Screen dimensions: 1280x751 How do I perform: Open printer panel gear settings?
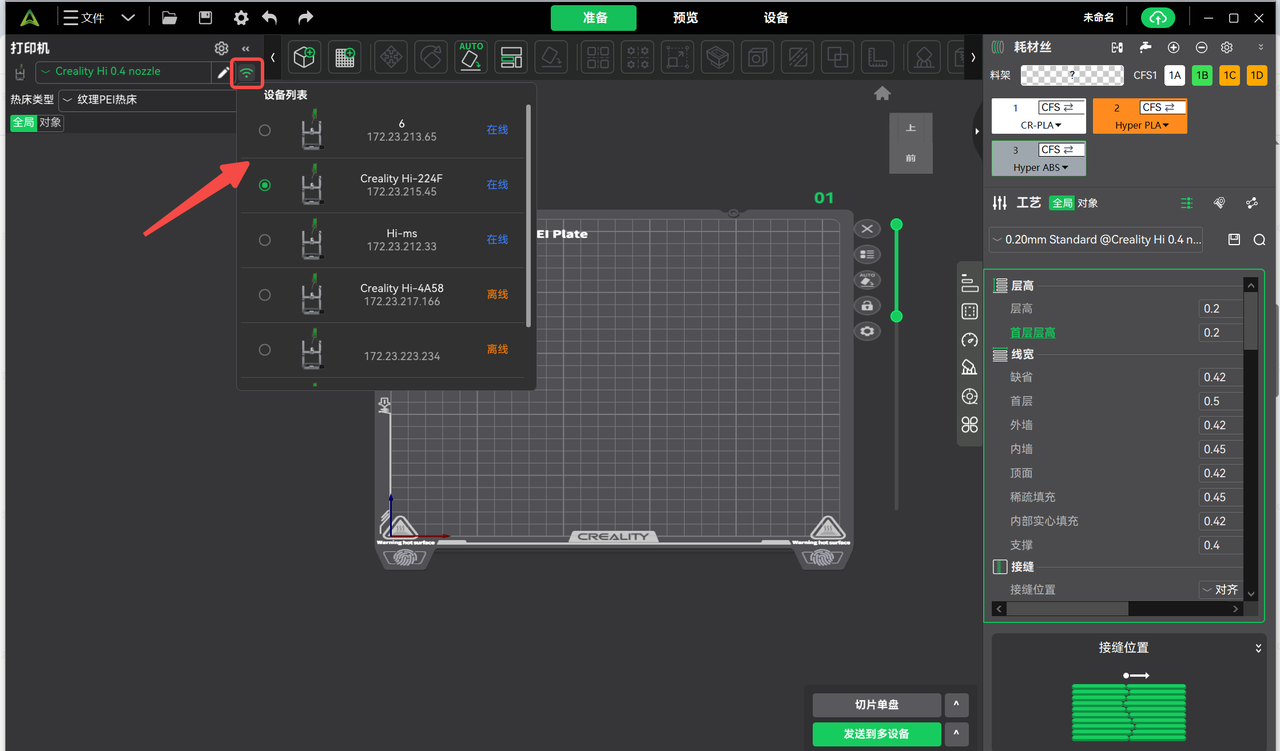click(x=221, y=48)
